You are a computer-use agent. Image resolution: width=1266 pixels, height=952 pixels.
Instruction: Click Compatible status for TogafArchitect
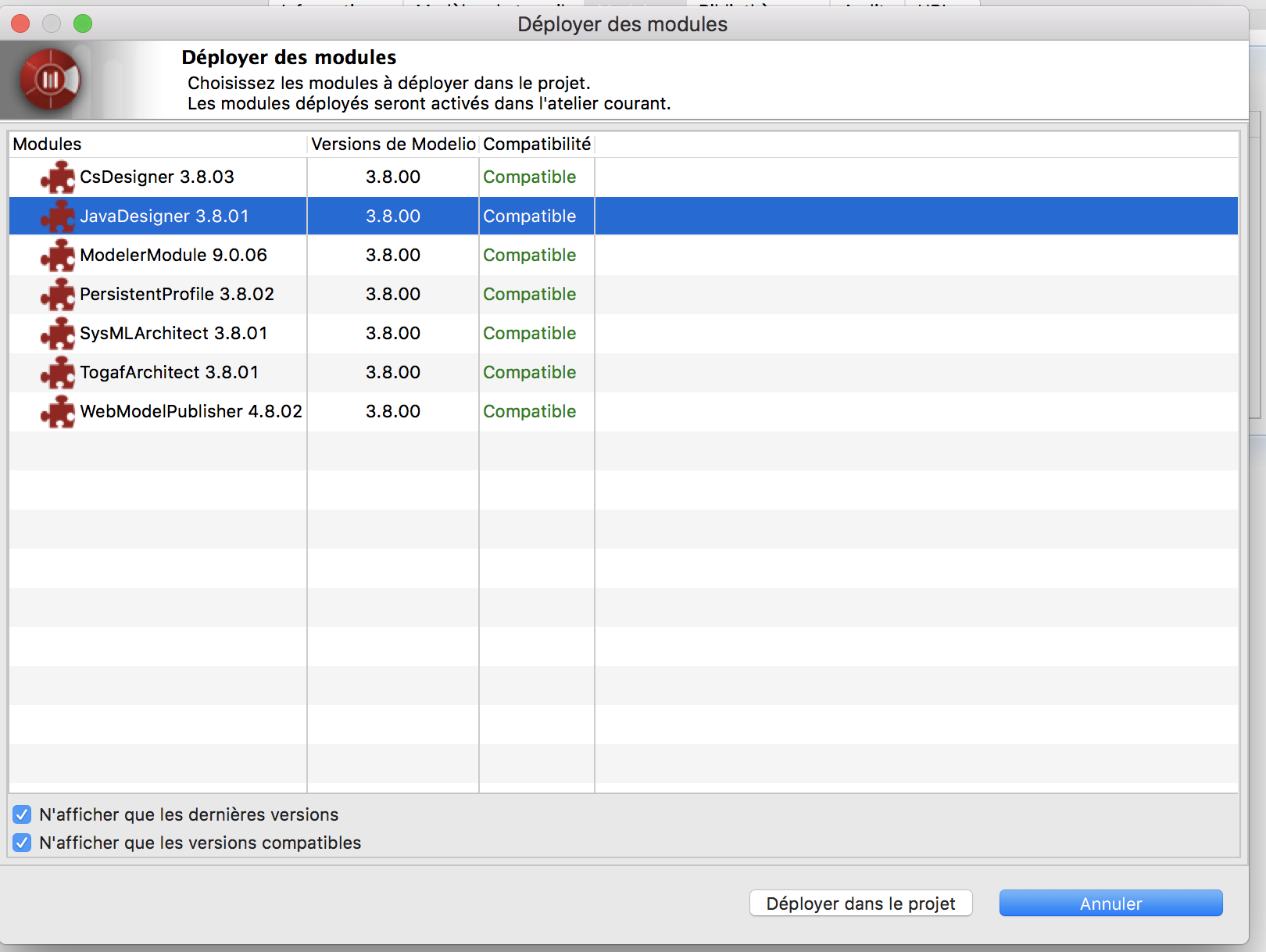point(529,373)
